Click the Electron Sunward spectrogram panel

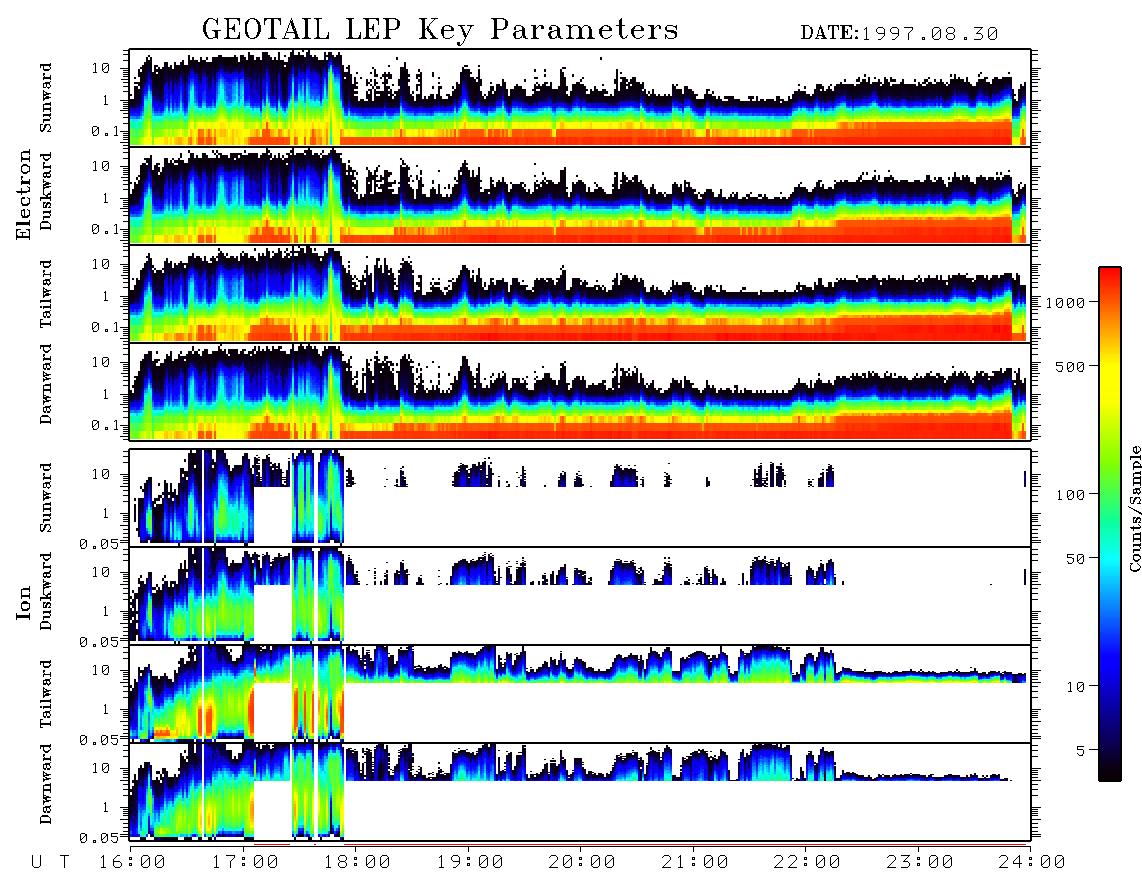pyautogui.click(x=580, y=98)
